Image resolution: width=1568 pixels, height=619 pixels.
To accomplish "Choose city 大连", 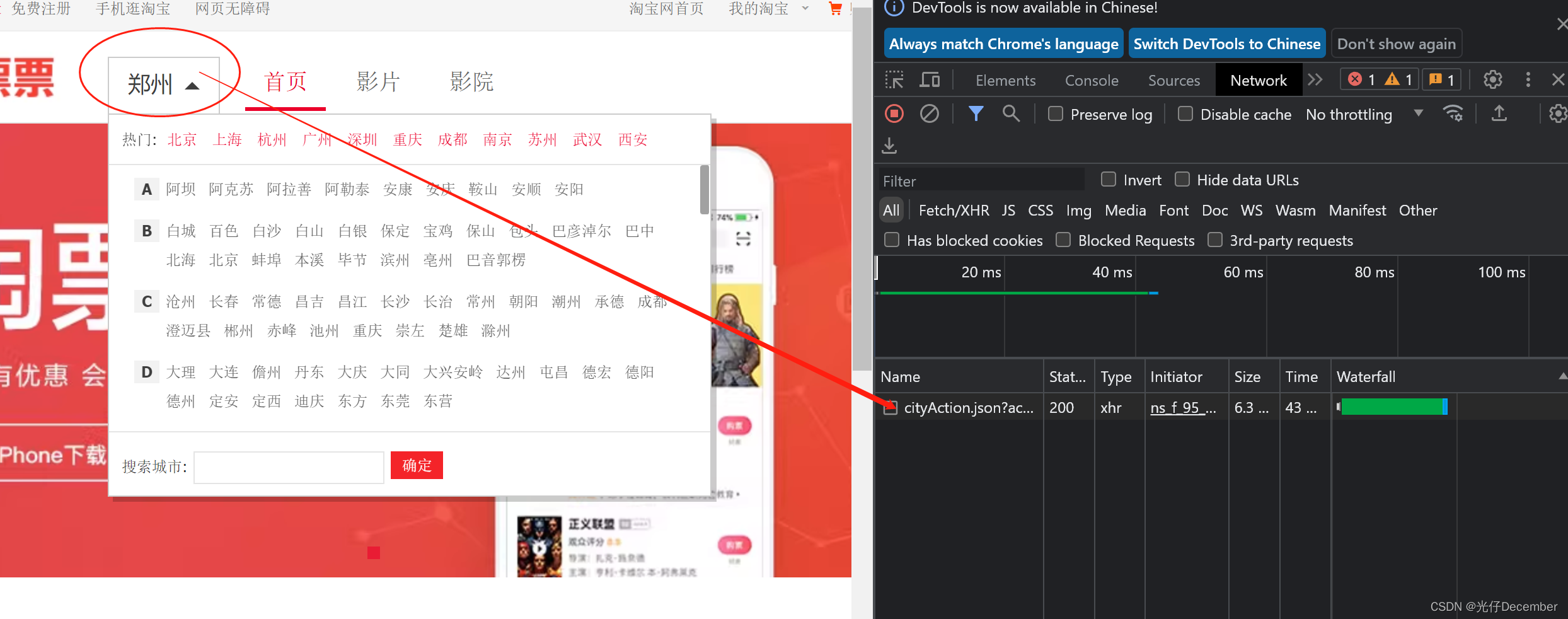I will click(x=224, y=372).
